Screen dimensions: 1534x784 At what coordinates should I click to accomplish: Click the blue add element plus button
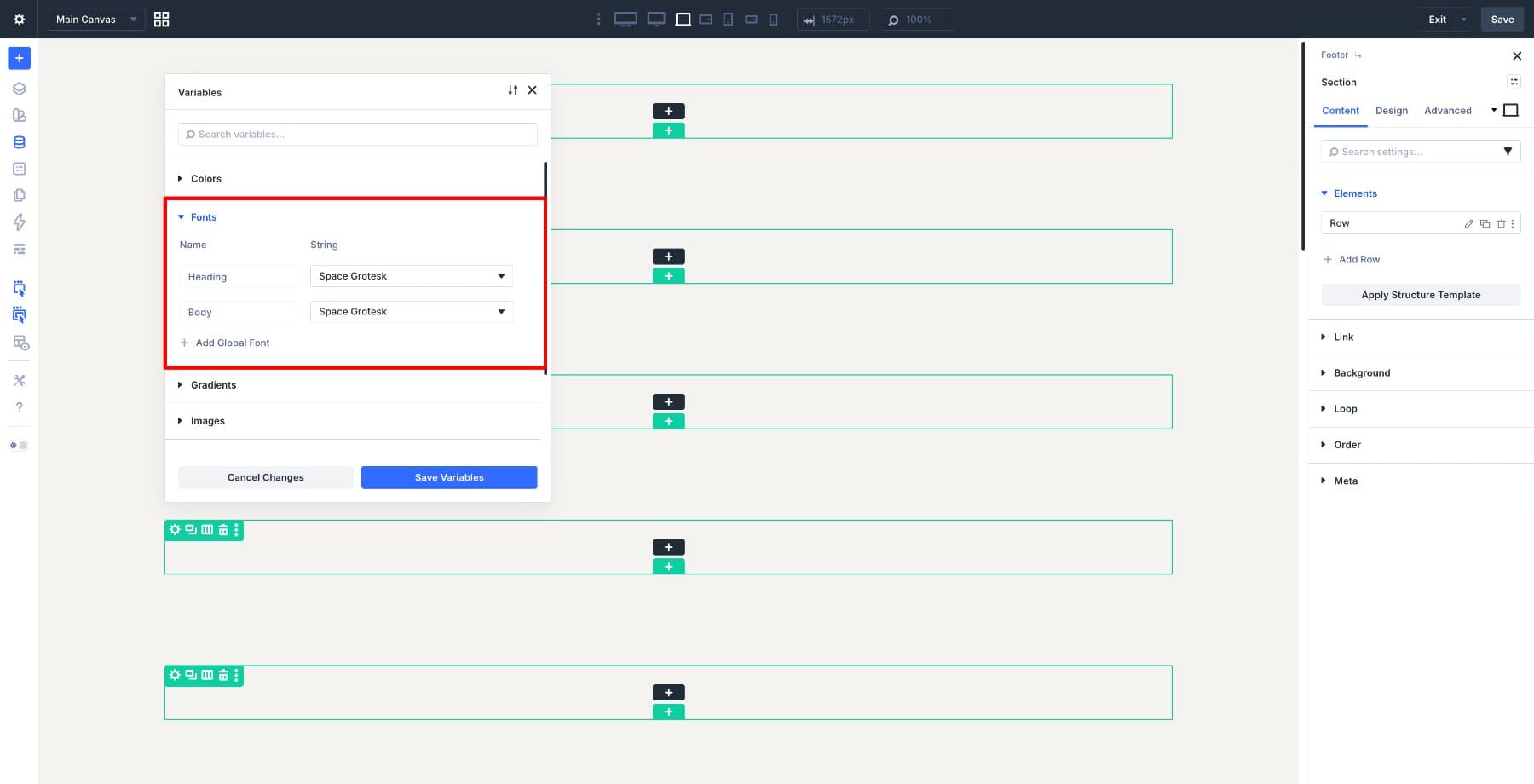pos(19,58)
